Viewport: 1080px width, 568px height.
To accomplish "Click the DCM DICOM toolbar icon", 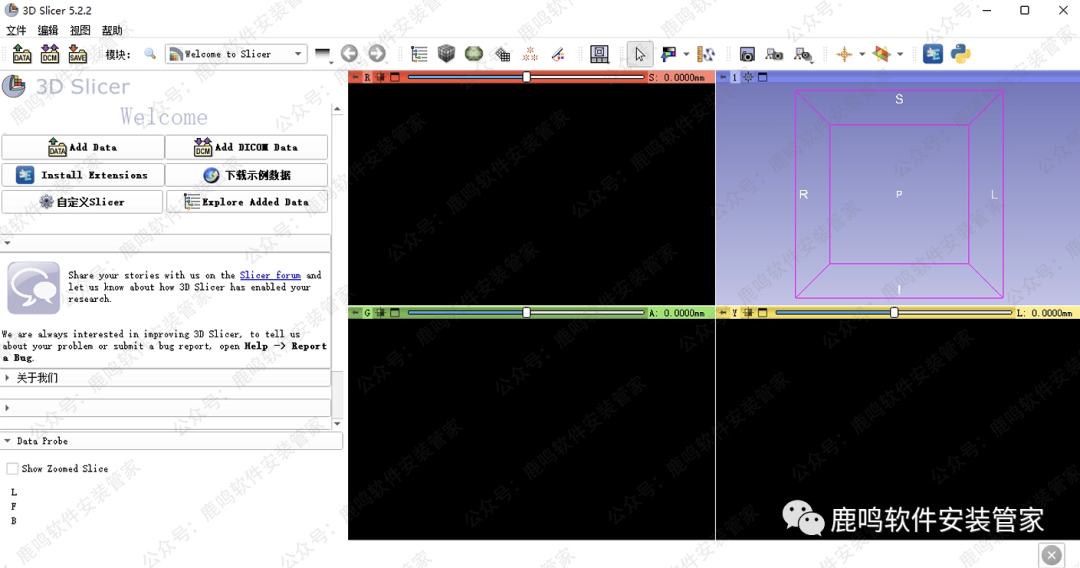I will point(49,55).
